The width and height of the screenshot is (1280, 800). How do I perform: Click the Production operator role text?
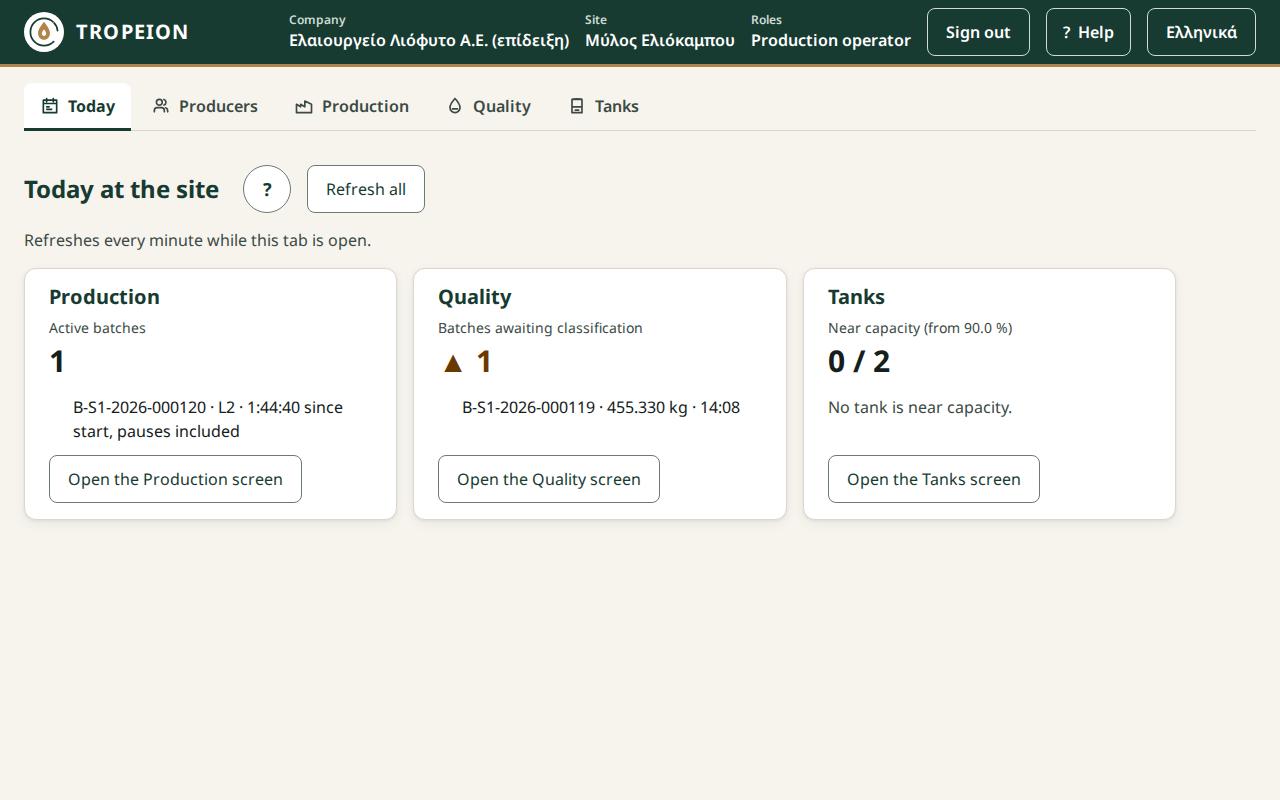pyautogui.click(x=831, y=41)
